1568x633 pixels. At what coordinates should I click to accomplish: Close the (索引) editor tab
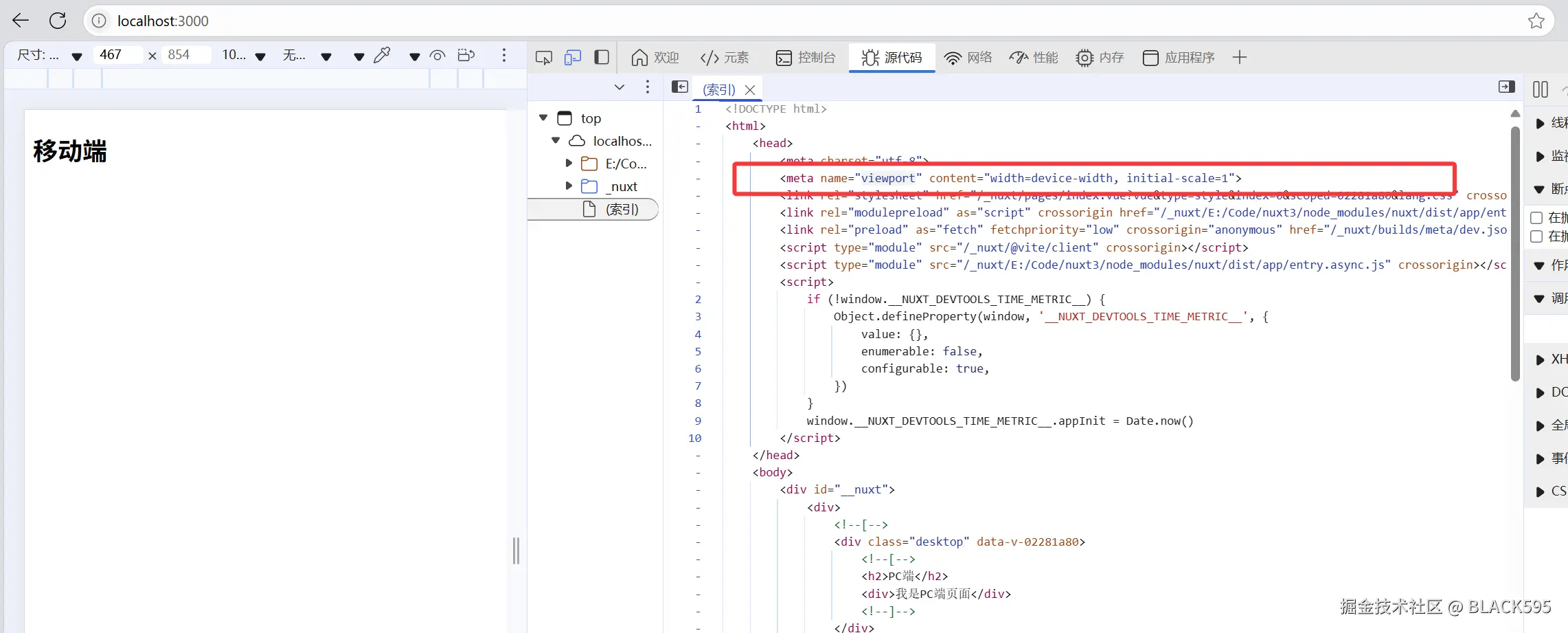click(x=750, y=90)
